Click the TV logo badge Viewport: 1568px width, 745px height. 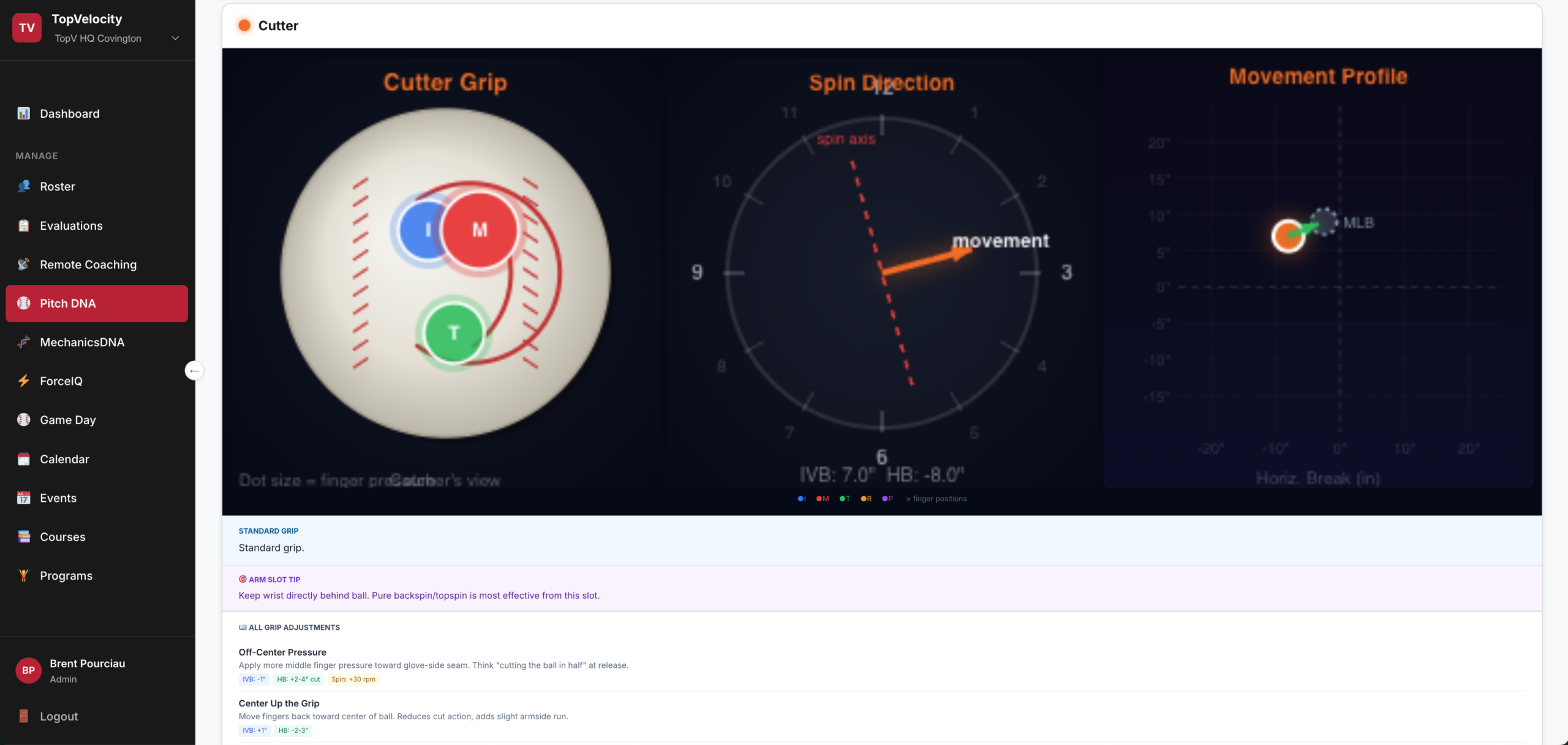click(x=27, y=28)
